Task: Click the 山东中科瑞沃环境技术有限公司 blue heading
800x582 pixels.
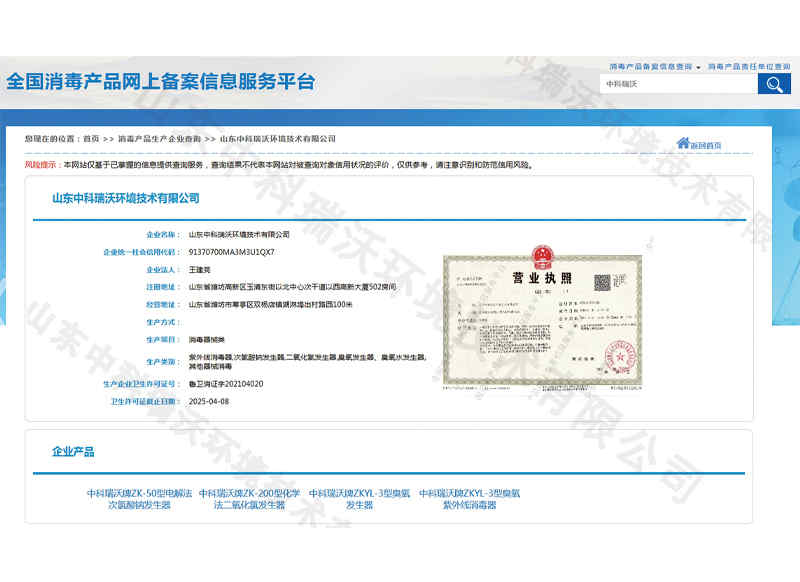Action: [x=126, y=198]
